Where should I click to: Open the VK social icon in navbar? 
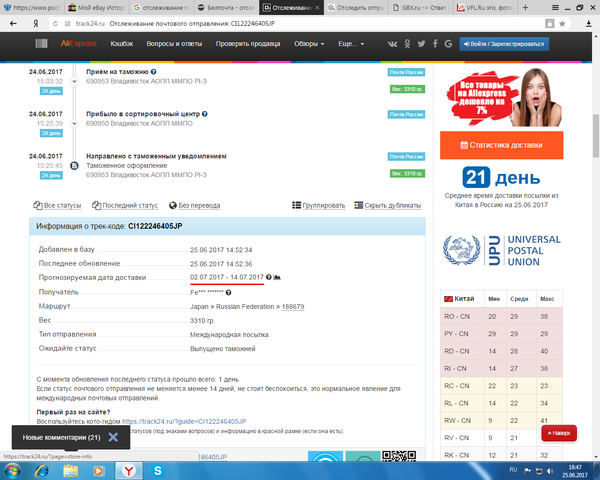tap(392, 44)
